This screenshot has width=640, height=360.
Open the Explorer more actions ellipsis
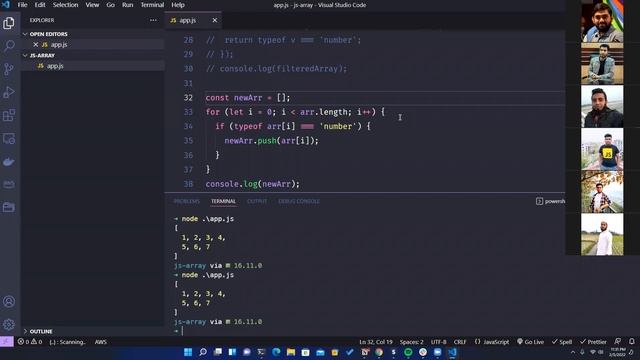click(153, 20)
